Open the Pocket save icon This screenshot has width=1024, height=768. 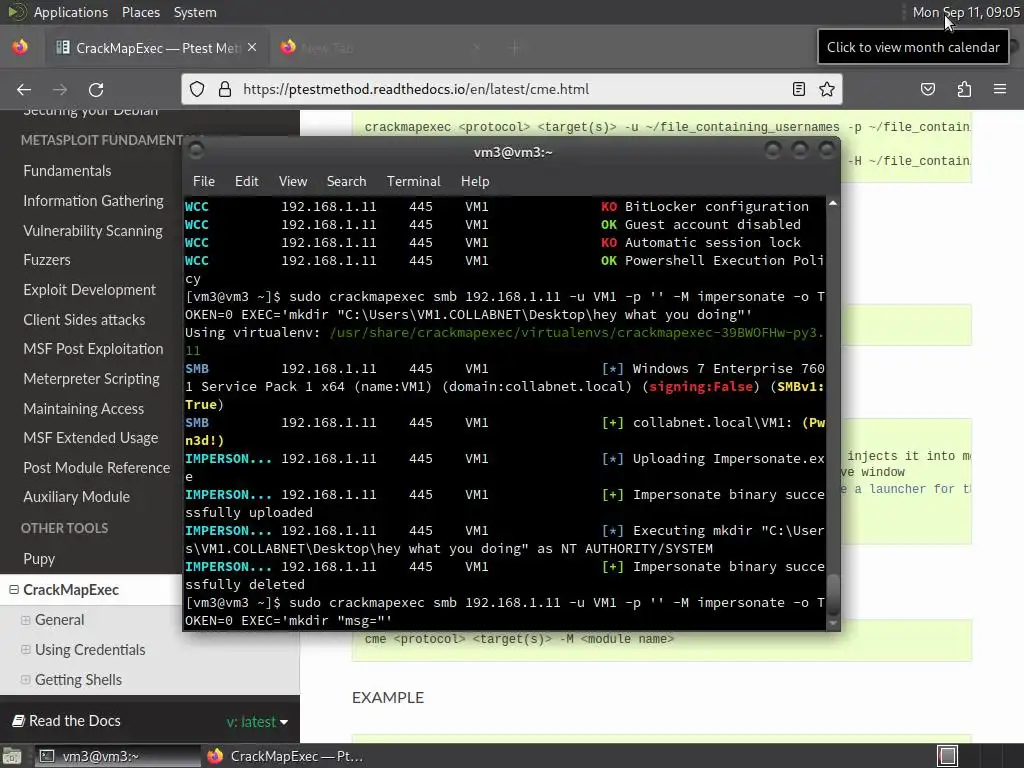pos(928,89)
